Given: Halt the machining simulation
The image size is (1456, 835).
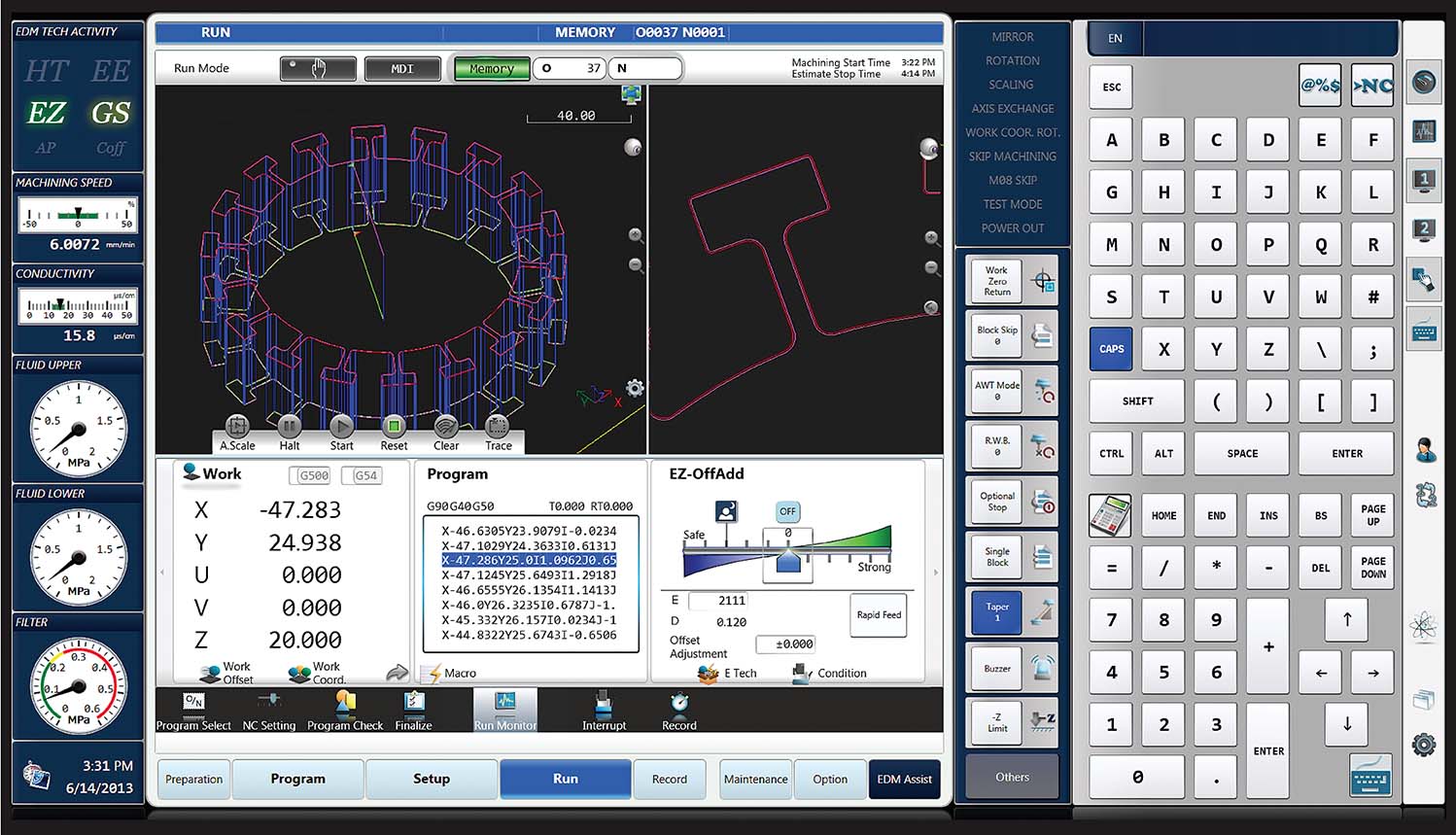Looking at the screenshot, I should [x=290, y=427].
